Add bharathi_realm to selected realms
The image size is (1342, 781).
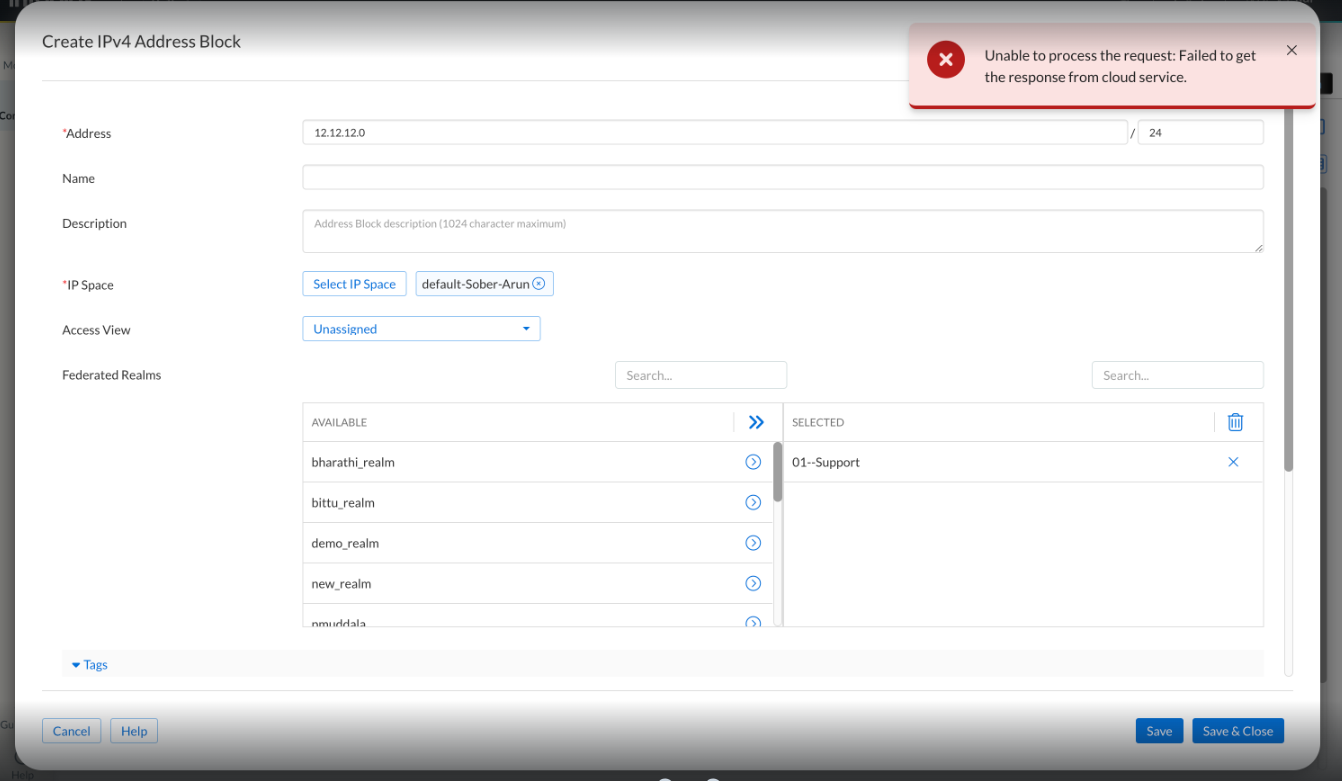pyautogui.click(x=753, y=462)
